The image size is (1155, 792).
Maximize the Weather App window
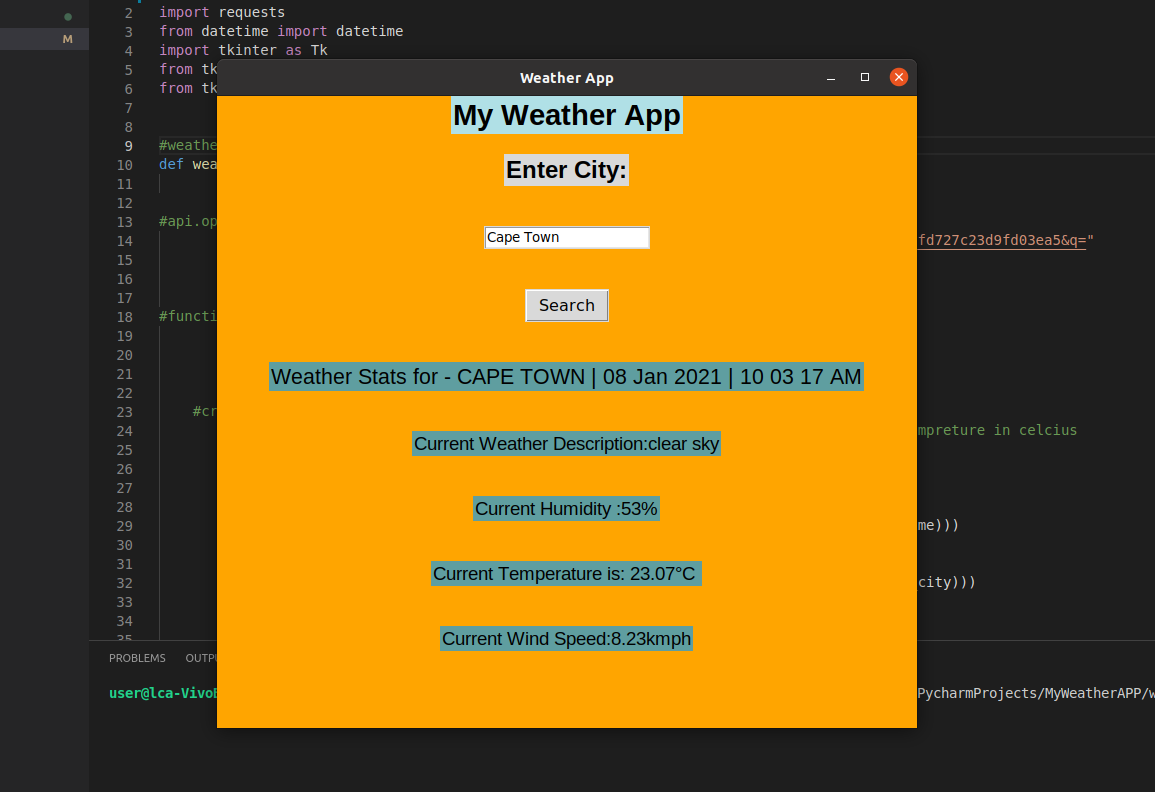point(865,77)
